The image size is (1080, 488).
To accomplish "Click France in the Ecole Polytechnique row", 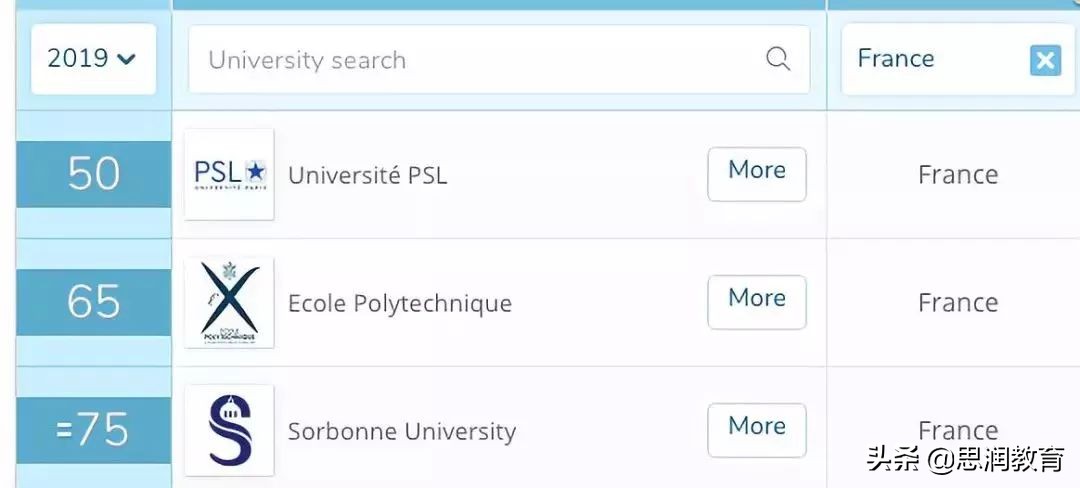I will (957, 303).
